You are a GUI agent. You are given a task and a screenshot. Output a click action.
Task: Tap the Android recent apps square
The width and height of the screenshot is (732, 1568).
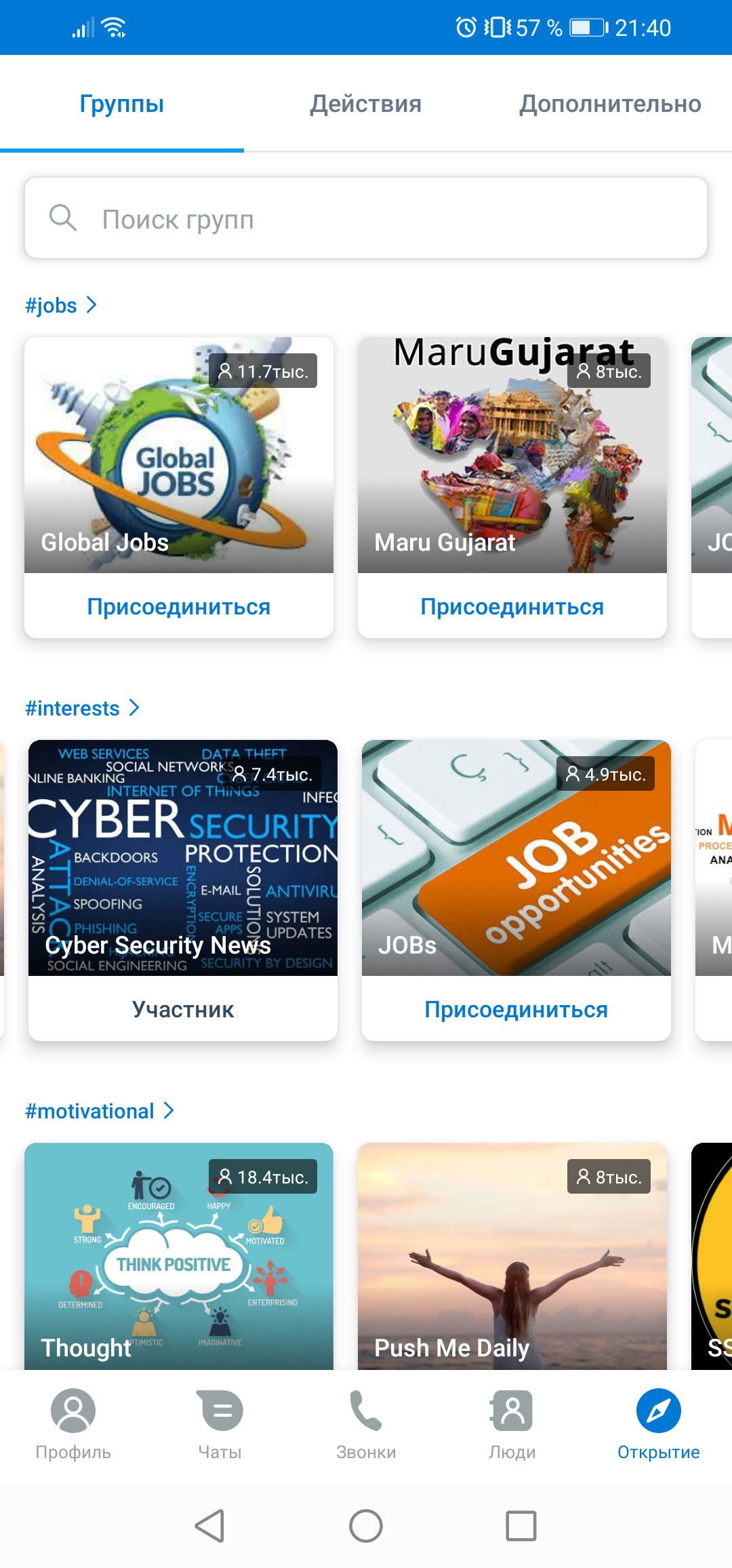coord(521,1526)
